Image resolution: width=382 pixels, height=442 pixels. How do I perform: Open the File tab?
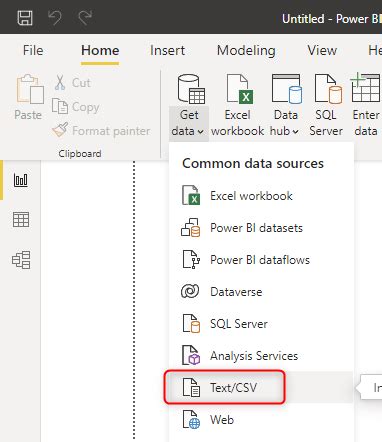[33, 50]
